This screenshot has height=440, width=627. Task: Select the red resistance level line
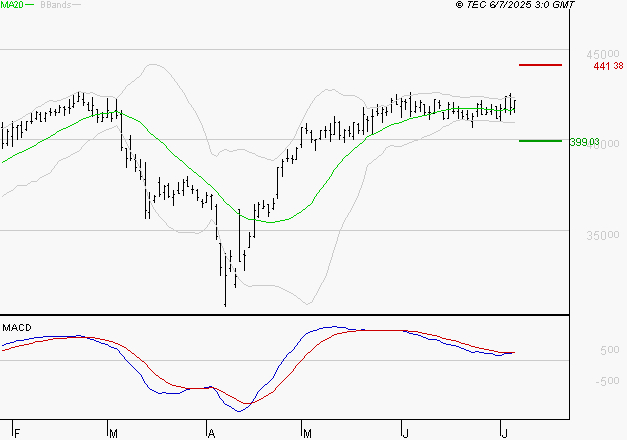click(x=540, y=65)
